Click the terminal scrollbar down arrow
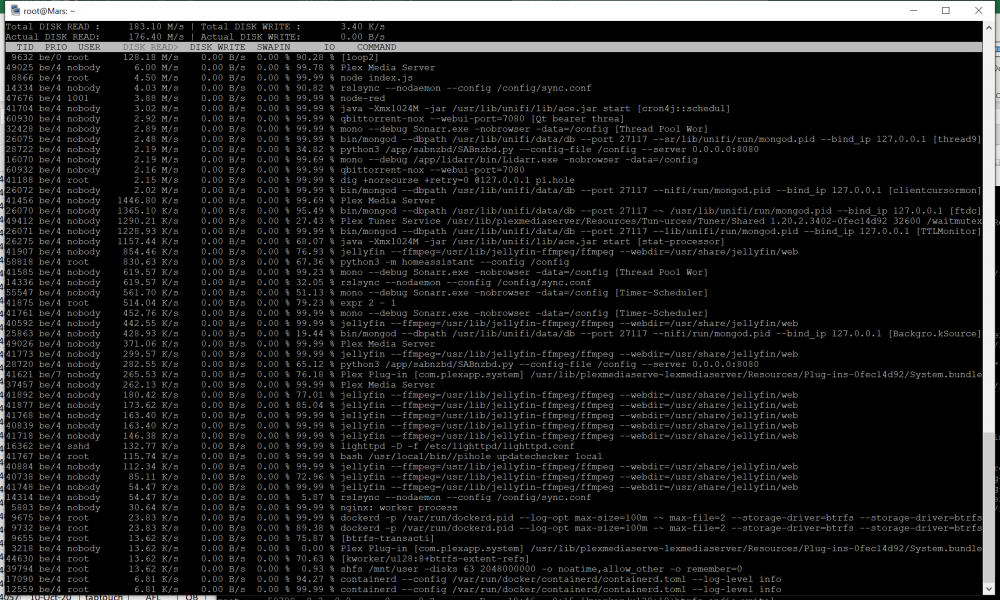This screenshot has width=1000, height=600. pyautogui.click(x=988, y=589)
